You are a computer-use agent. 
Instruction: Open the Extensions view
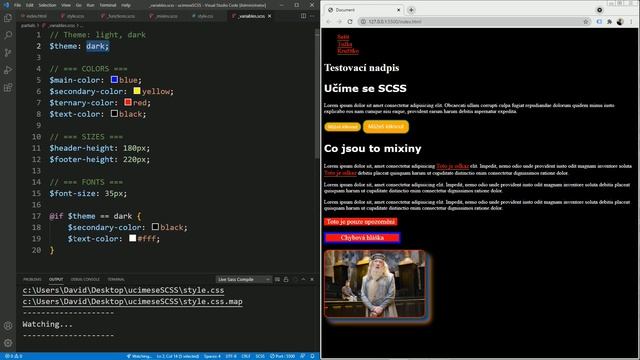(8, 87)
